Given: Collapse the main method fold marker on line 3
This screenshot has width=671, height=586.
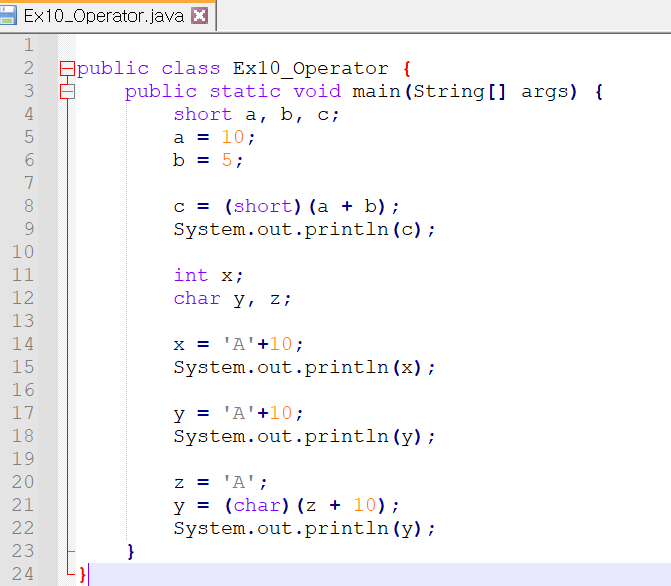Looking at the screenshot, I should [67, 92].
